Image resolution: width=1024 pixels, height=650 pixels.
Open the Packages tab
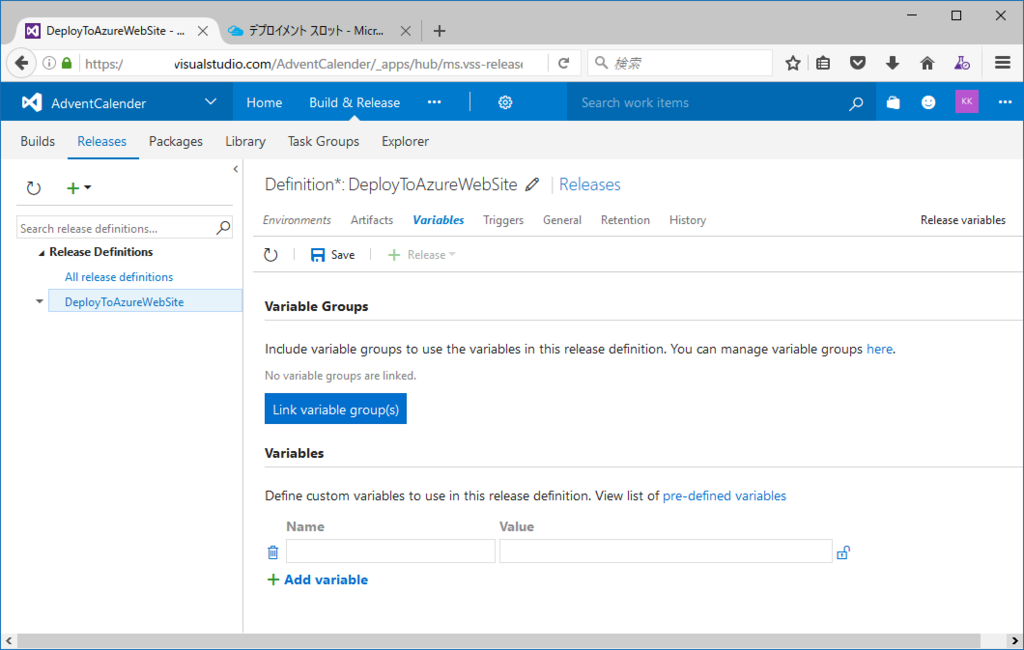coord(176,141)
